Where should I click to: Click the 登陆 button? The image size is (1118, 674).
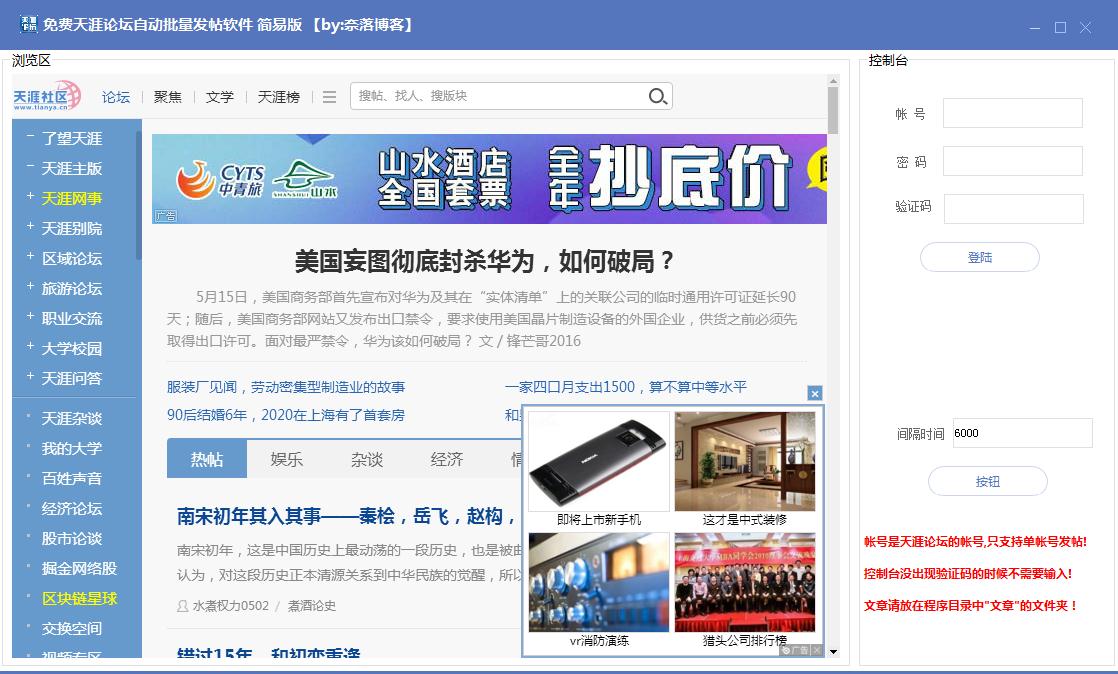980,257
